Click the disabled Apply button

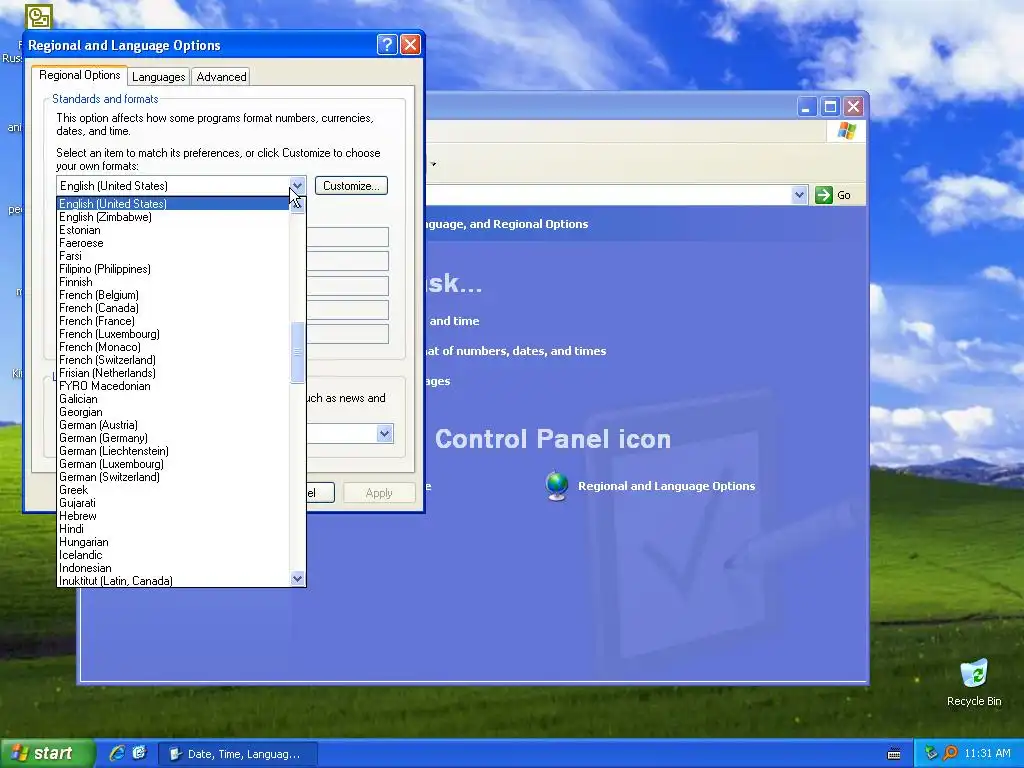coord(379,493)
